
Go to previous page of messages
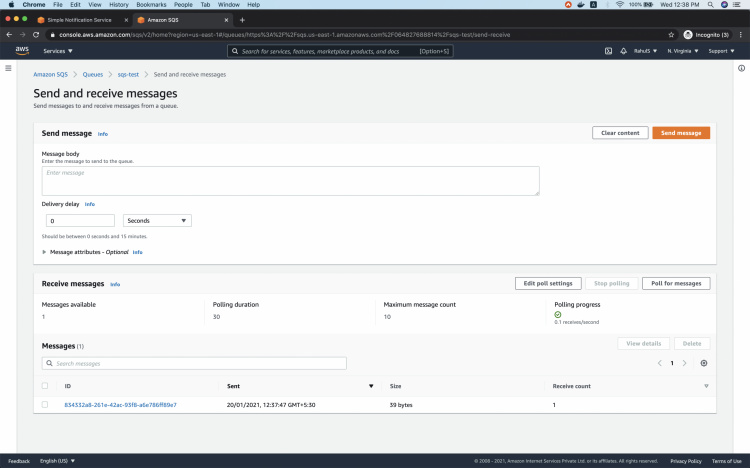point(660,363)
